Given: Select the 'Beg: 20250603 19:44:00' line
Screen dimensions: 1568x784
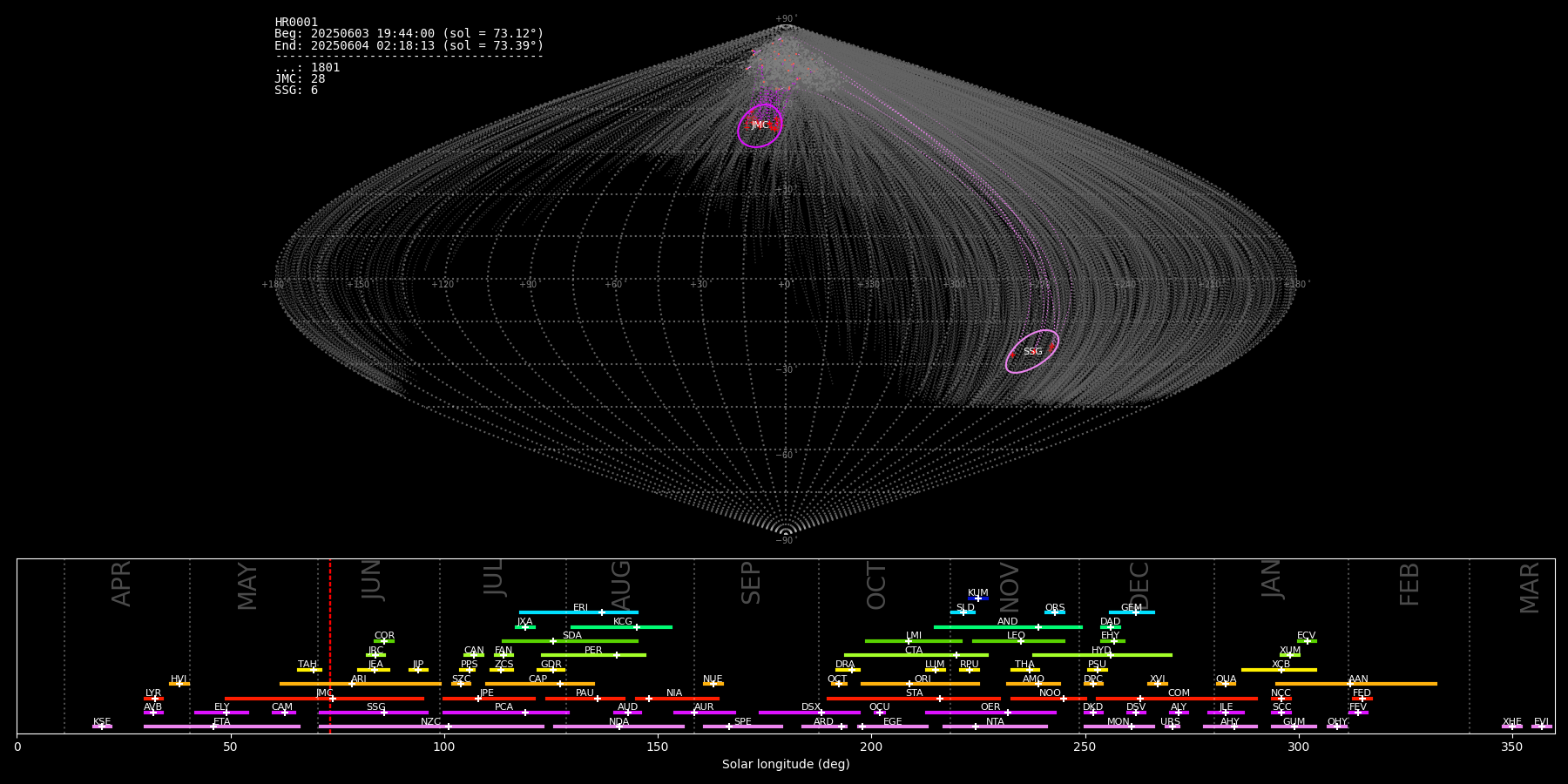Looking at the screenshot, I should 409,34.
